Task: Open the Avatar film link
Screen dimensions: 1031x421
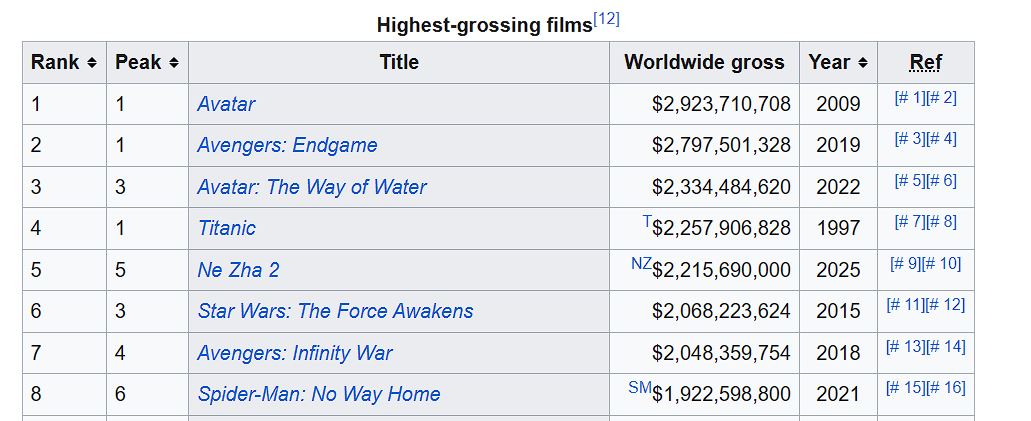Action: [226, 104]
